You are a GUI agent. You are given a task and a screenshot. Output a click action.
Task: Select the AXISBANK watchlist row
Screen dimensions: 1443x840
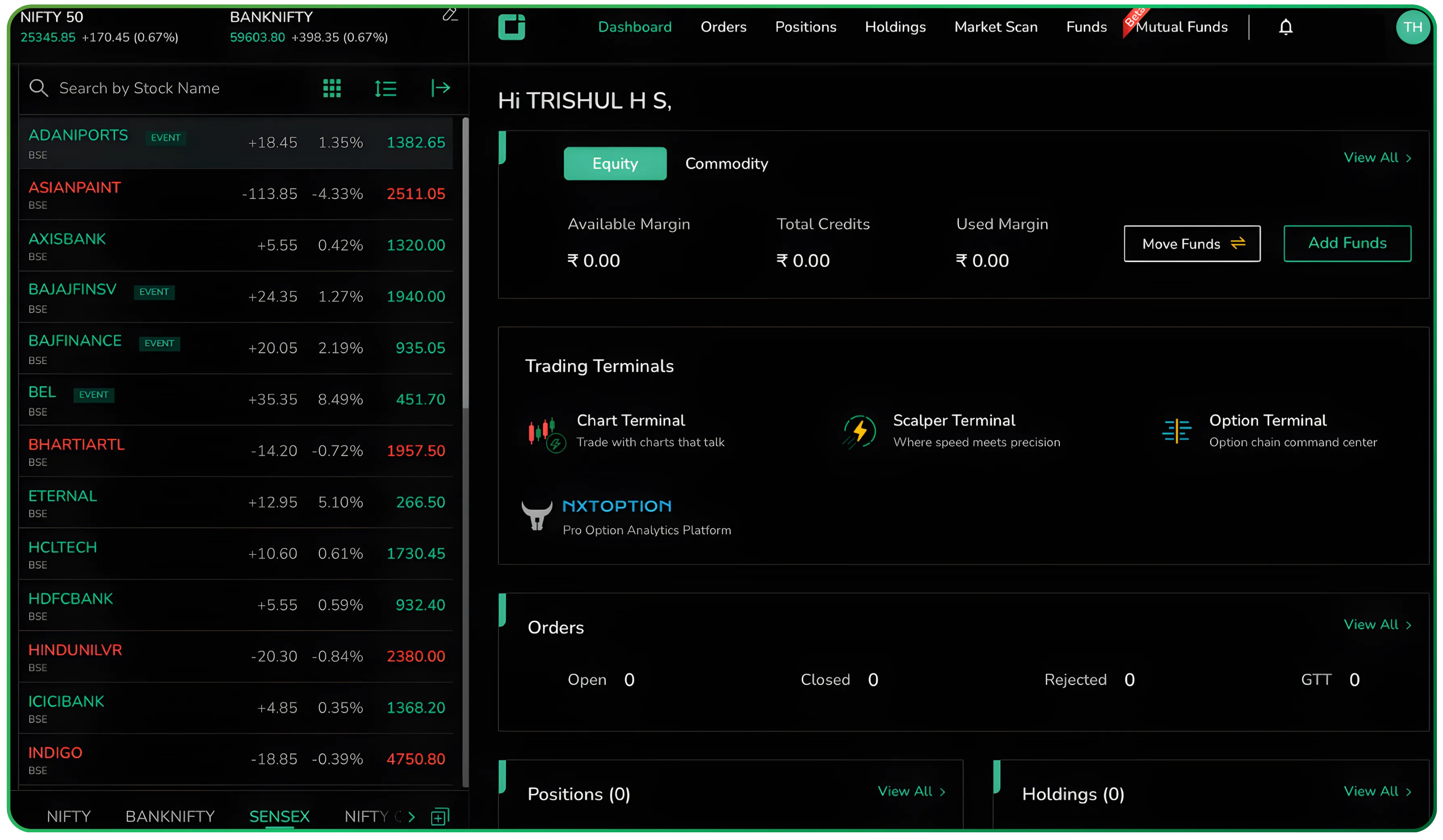236,246
